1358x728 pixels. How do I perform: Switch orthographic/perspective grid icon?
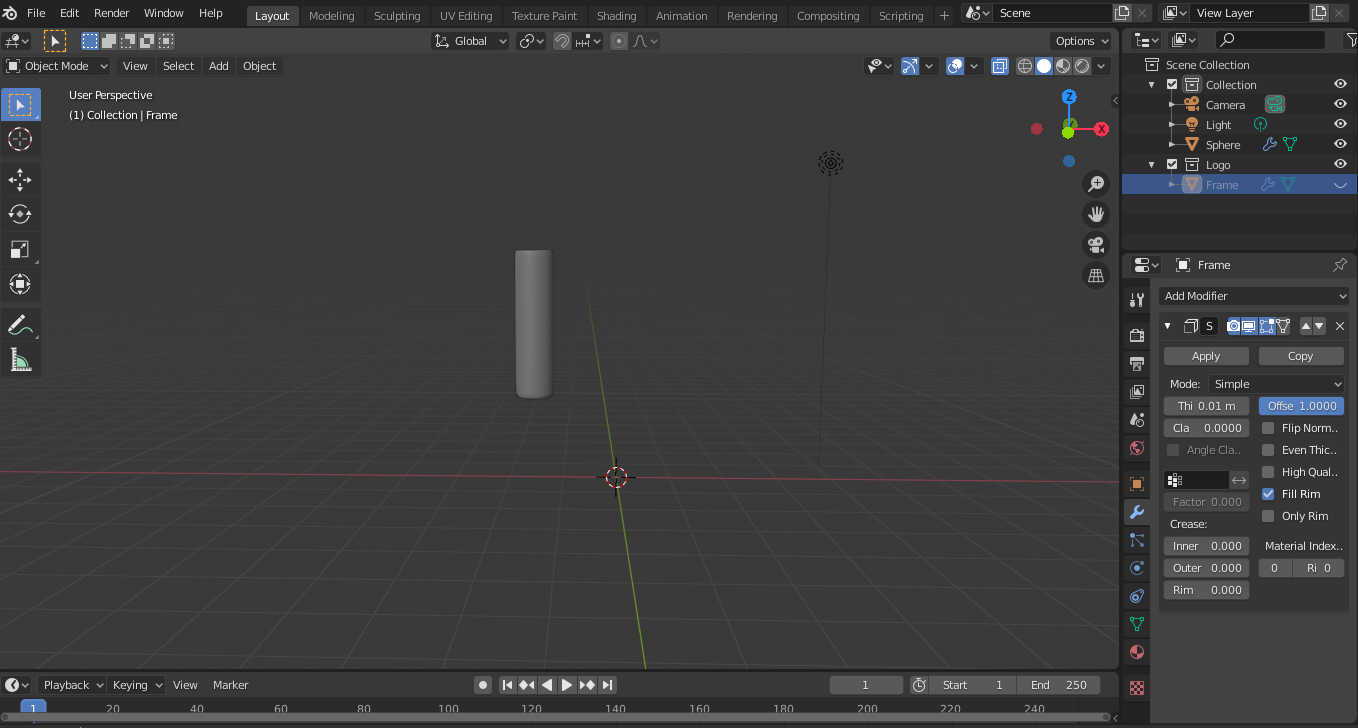point(1096,275)
